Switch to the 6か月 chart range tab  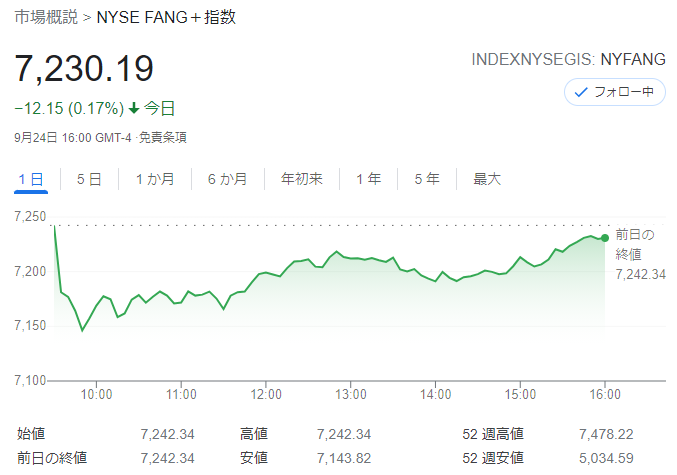click(228, 179)
